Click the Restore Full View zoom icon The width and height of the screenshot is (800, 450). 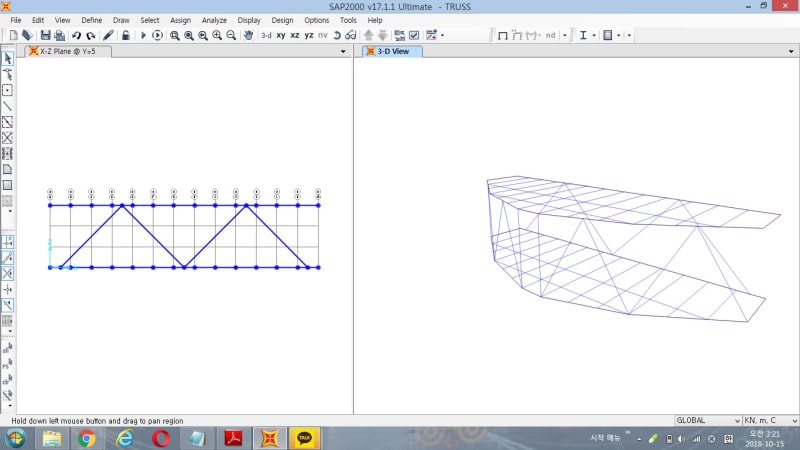pyautogui.click(x=189, y=35)
